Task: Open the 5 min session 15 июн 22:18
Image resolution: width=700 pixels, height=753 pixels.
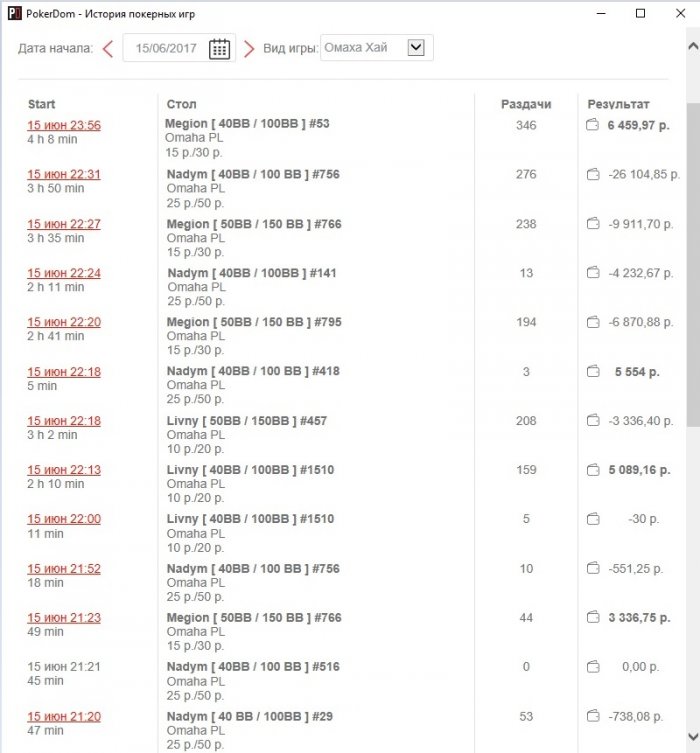Action: (64, 372)
